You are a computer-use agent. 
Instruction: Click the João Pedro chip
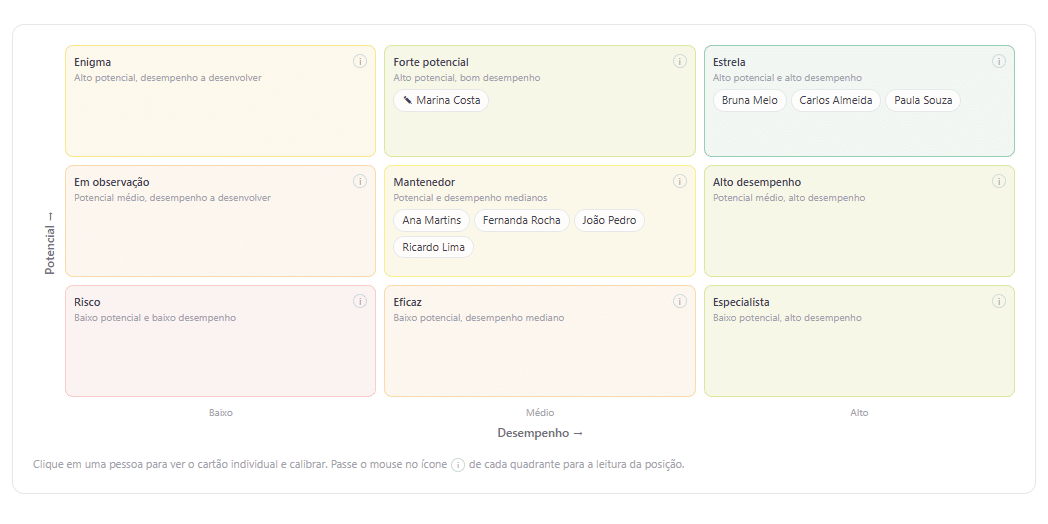609,221
